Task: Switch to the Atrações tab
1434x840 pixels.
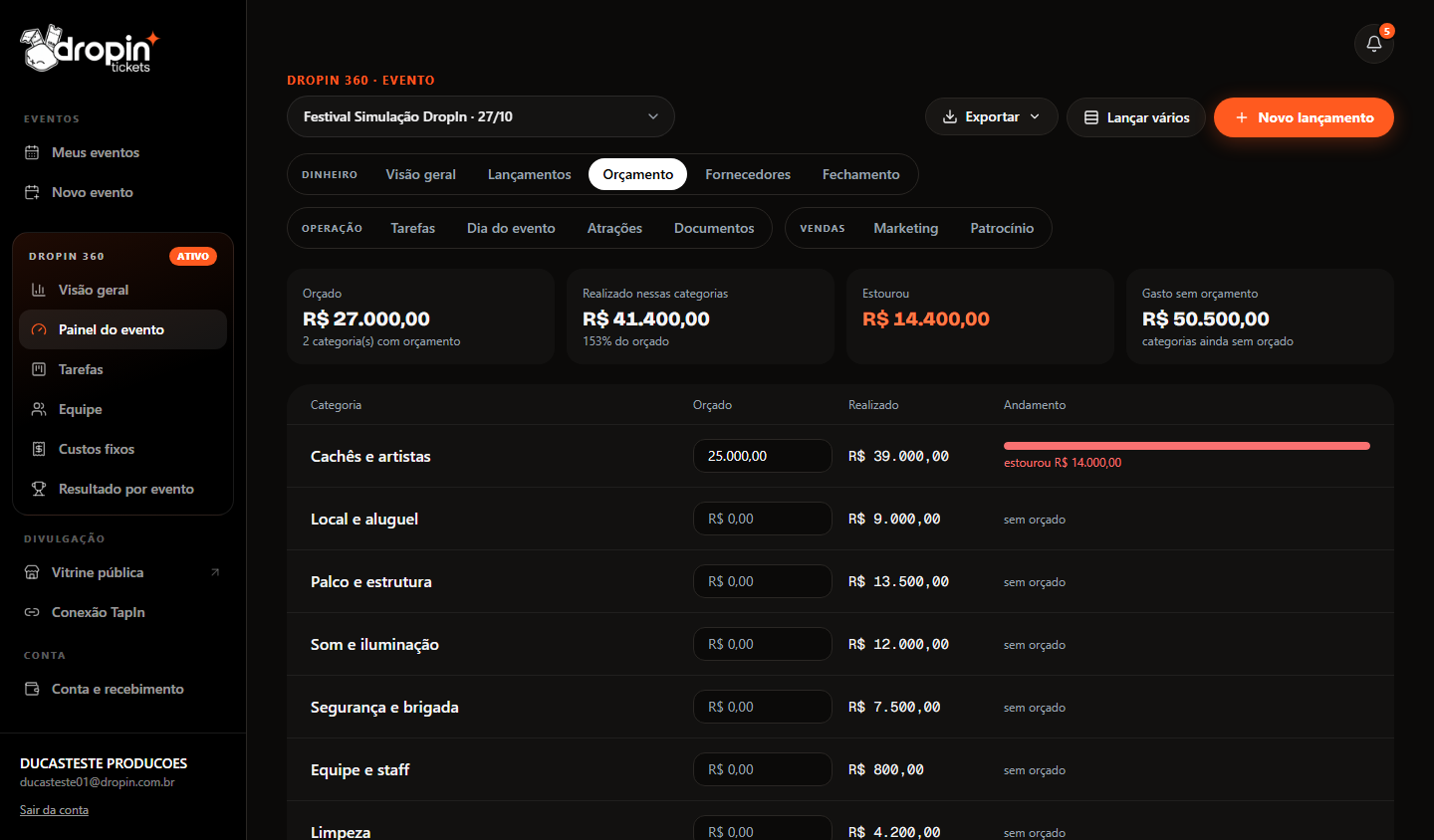Action: (614, 228)
